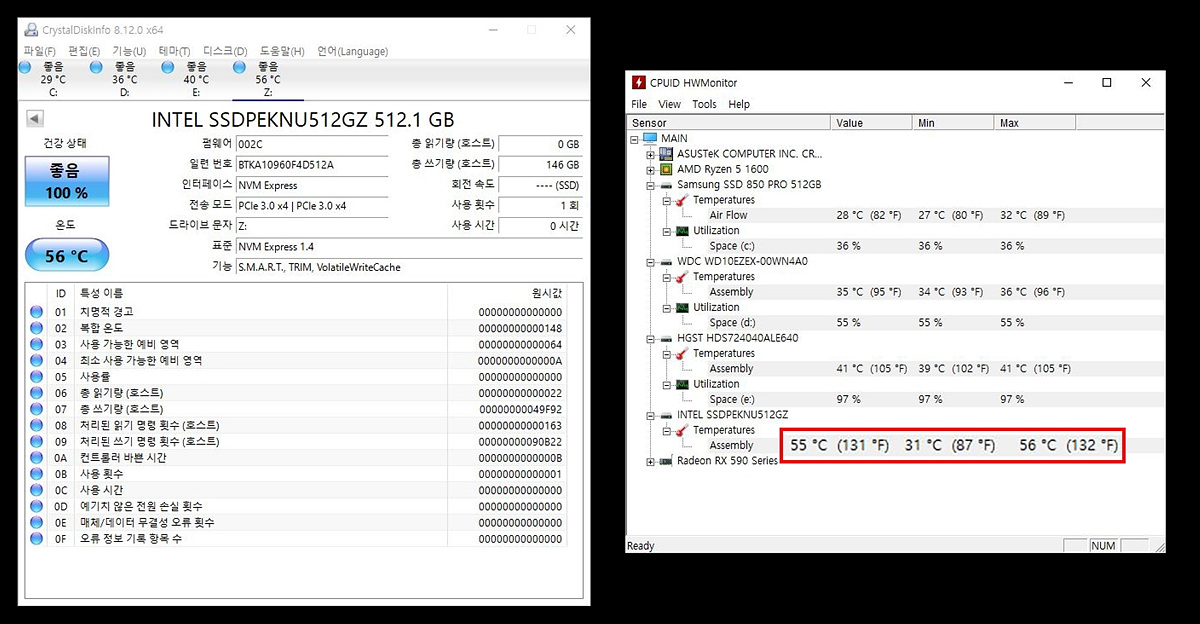Expand the AMD Ryzen 5 1600 node
This screenshot has width=1200, height=624.
click(x=651, y=169)
